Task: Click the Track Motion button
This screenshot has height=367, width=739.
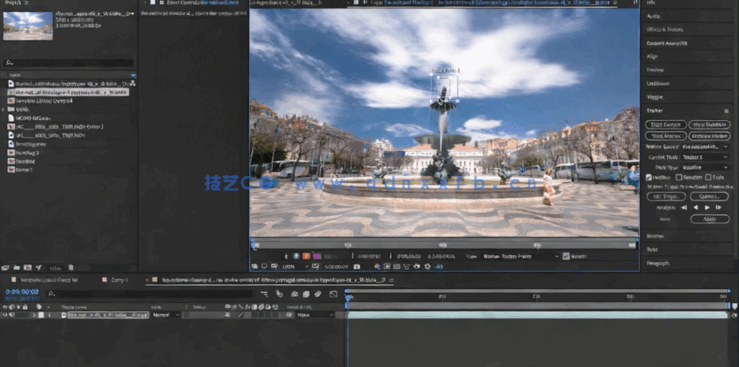Action: 665,136
